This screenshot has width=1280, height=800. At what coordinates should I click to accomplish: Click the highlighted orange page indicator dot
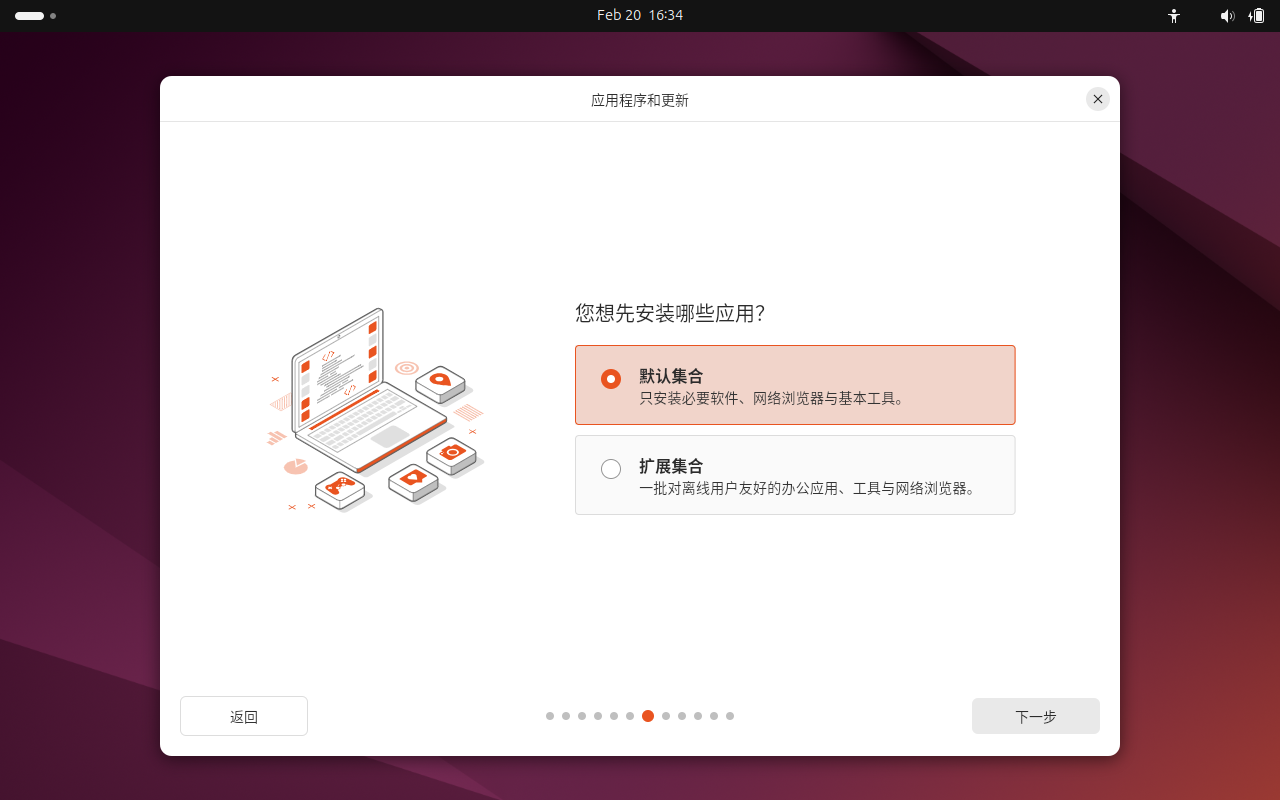click(x=648, y=716)
